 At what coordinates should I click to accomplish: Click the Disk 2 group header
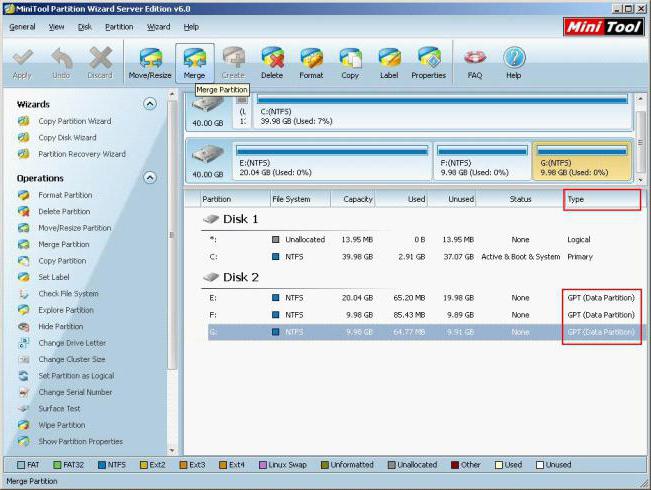pos(231,277)
